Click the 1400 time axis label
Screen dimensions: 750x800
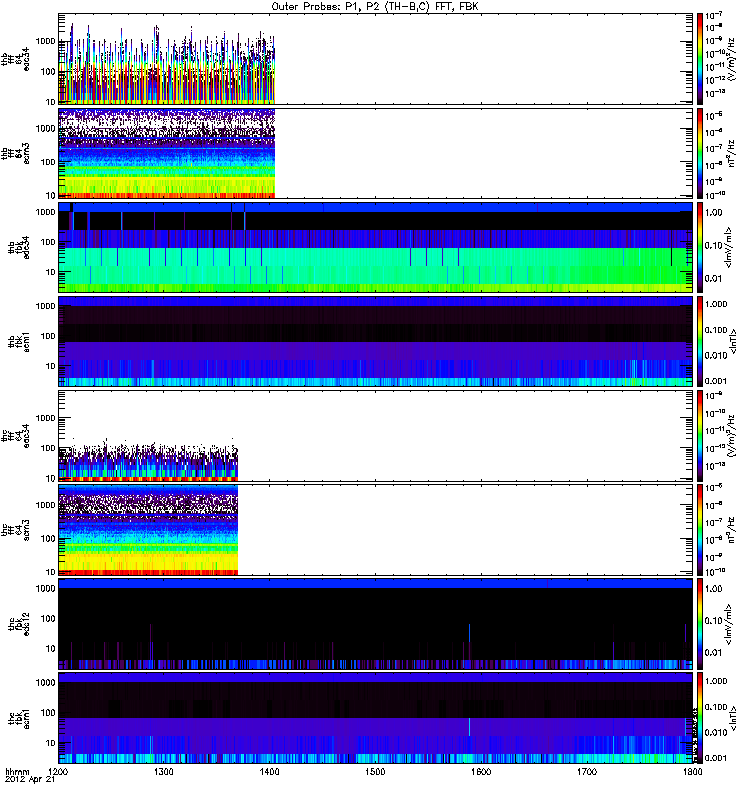269,771
